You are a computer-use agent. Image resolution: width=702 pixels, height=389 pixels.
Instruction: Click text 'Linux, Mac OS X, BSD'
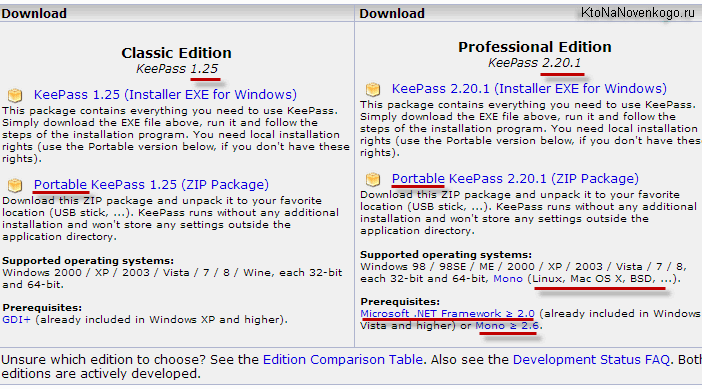593,279
